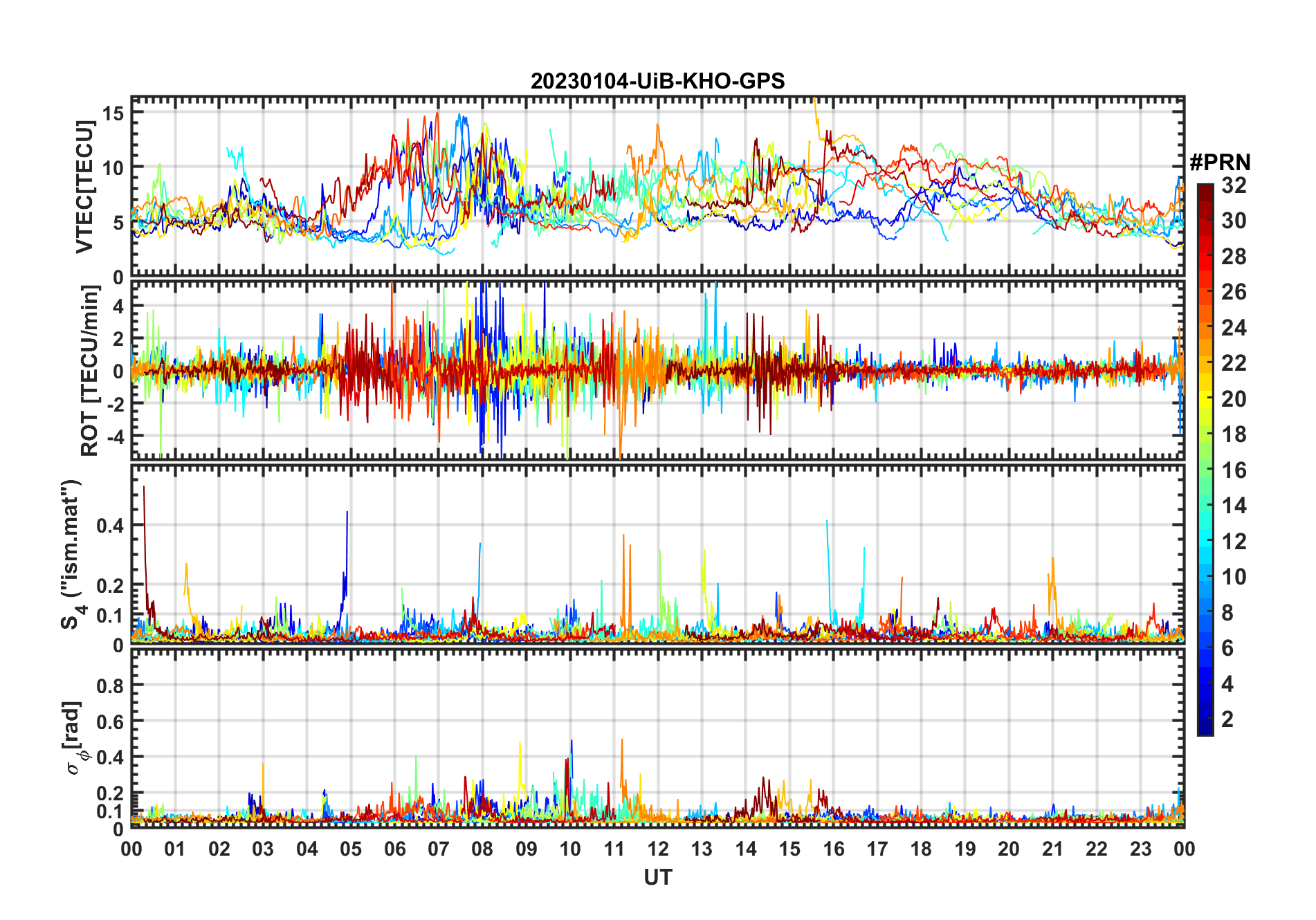Select colorbar tick label 6
Viewport: 1316px width, 920px height.
point(1227,648)
